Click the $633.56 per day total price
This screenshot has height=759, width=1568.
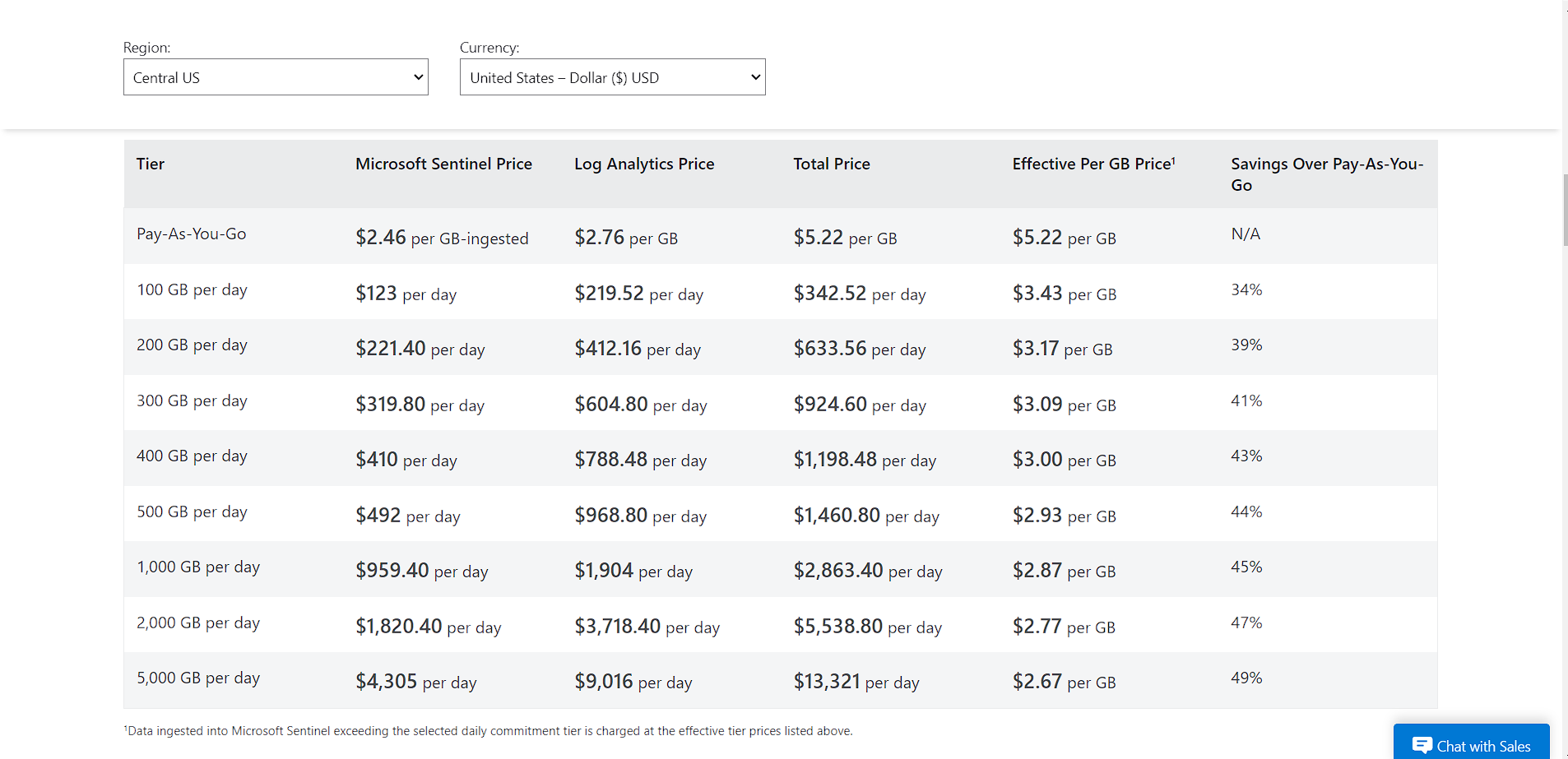tap(859, 349)
